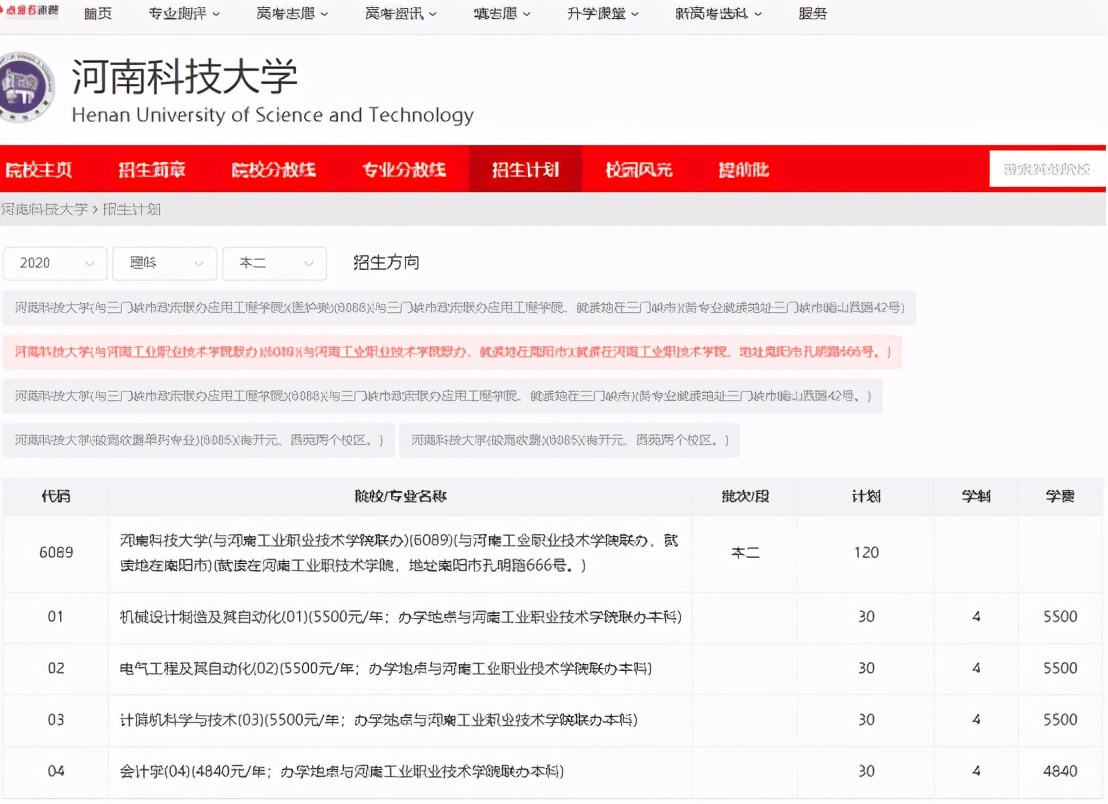Open the 提前批 tab
This screenshot has height=804, width=1108.
(x=743, y=168)
